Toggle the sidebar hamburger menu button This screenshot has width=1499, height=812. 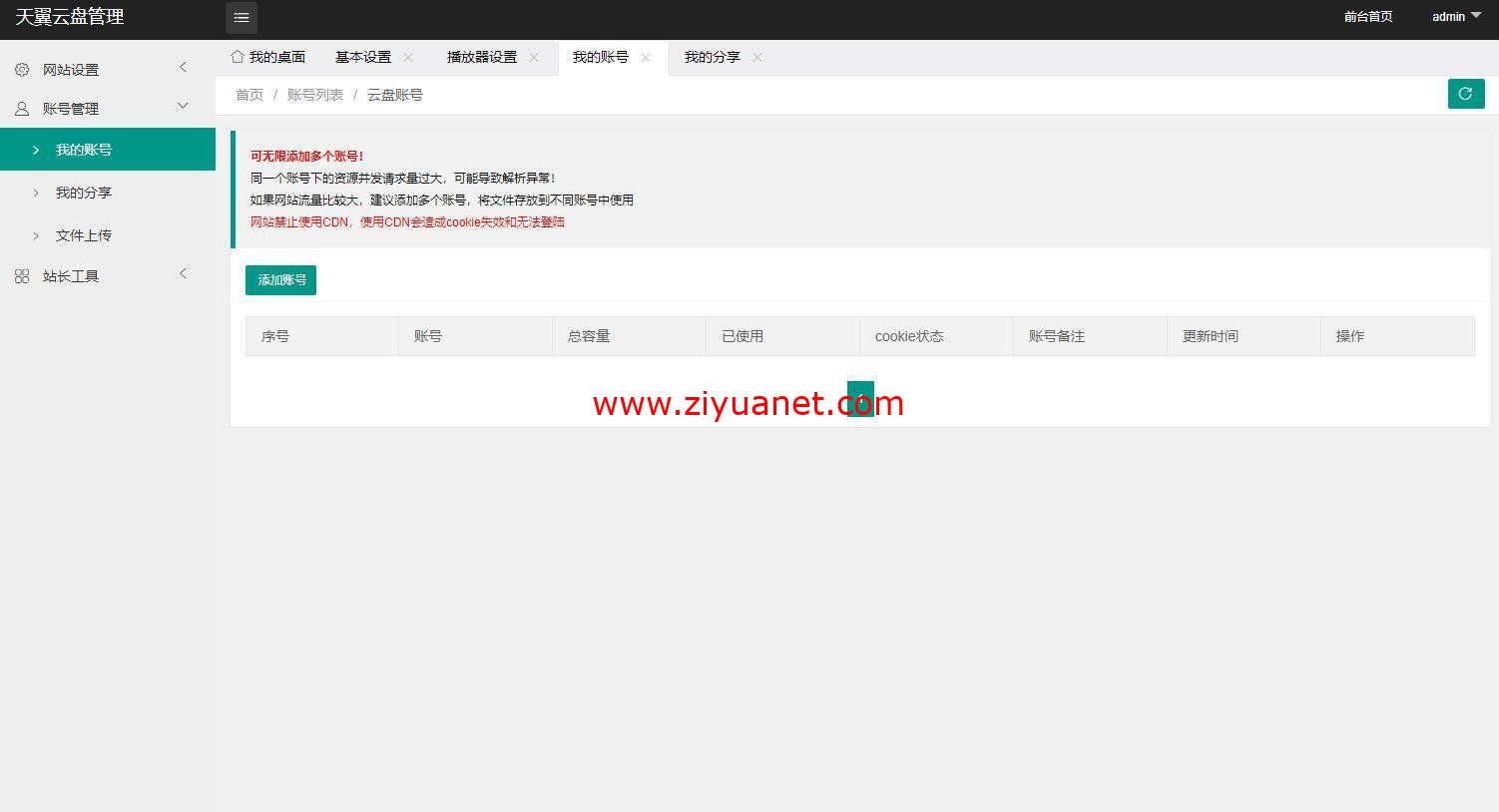click(242, 18)
